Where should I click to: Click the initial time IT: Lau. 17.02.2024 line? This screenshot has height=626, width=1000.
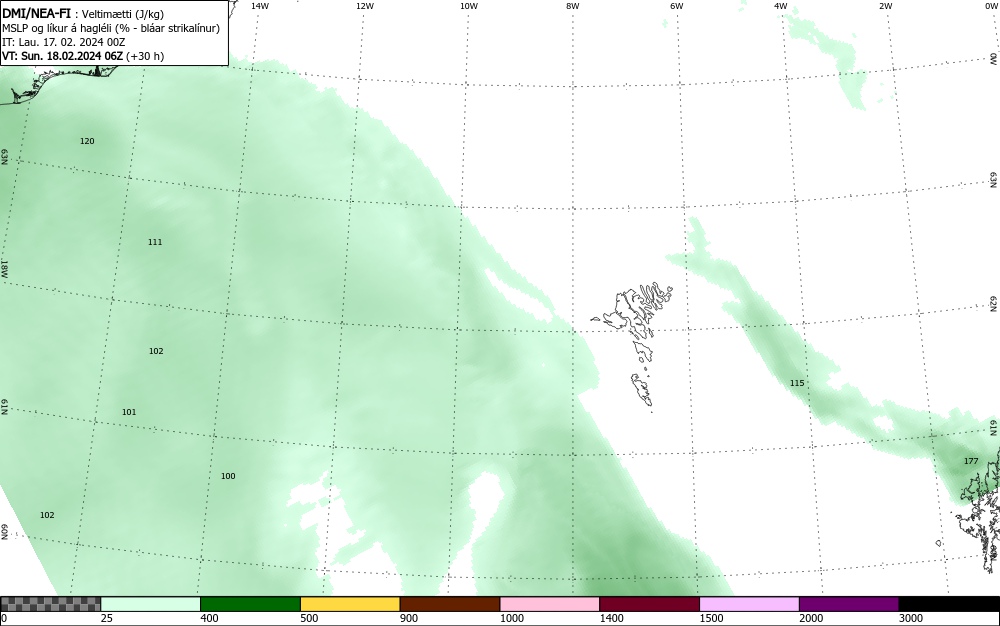pyautogui.click(x=64, y=42)
